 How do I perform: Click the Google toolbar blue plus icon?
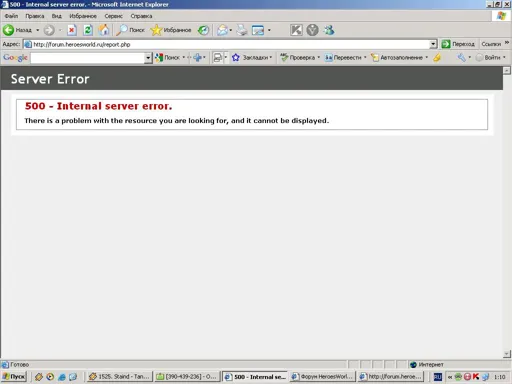click(x=197, y=58)
